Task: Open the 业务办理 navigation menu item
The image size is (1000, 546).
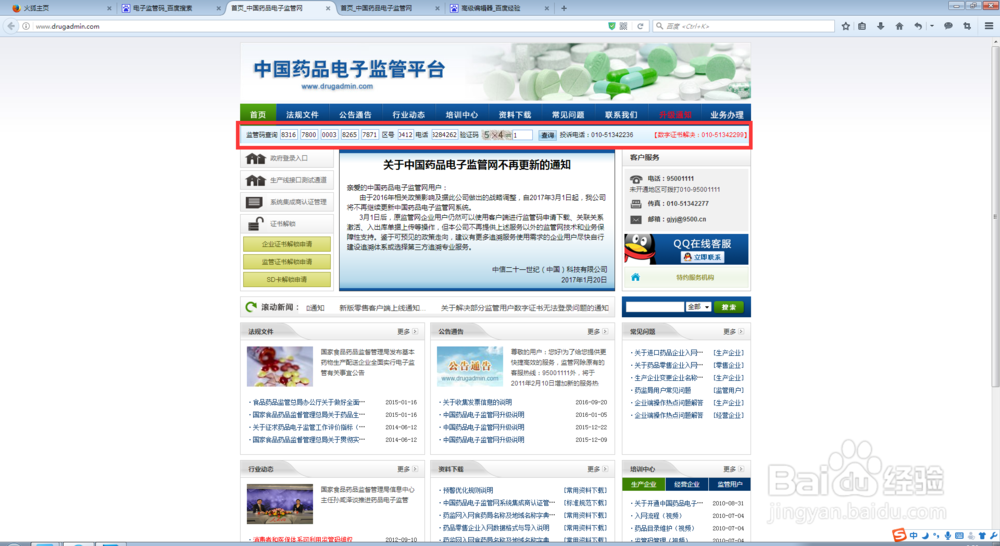Action: click(727, 115)
